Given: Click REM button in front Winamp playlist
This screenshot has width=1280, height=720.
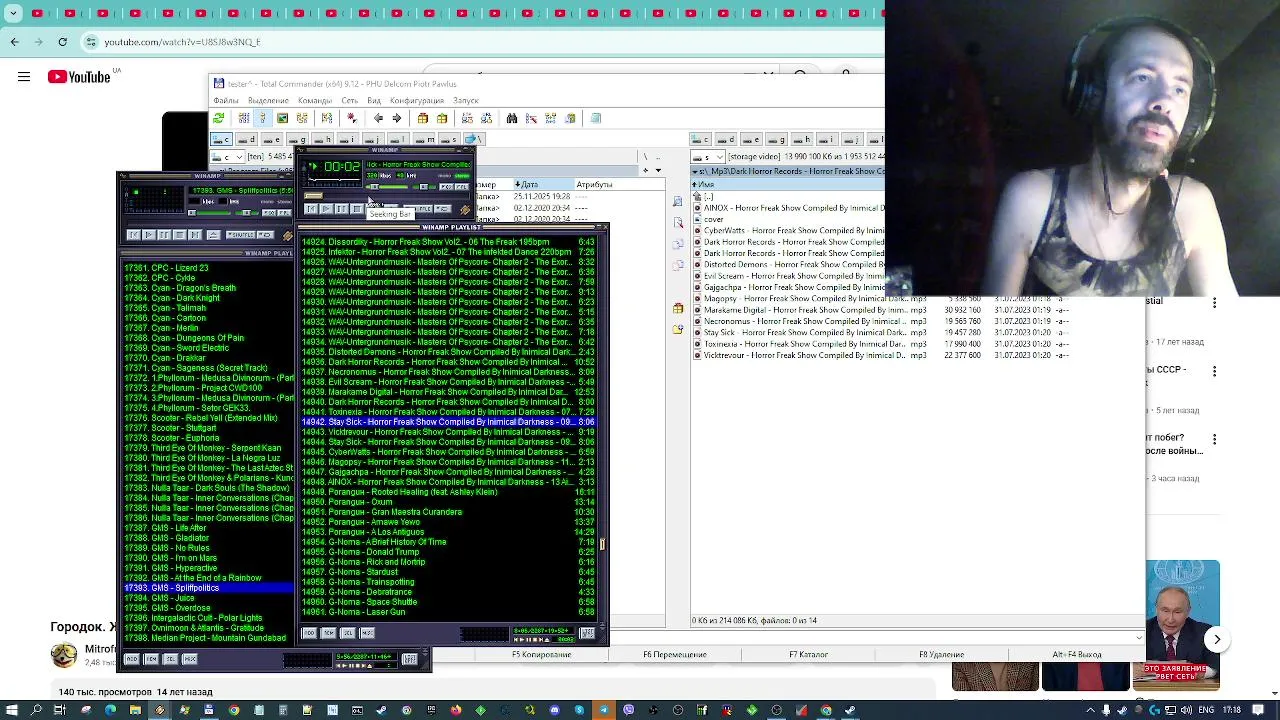Looking at the screenshot, I should pos(328,633).
